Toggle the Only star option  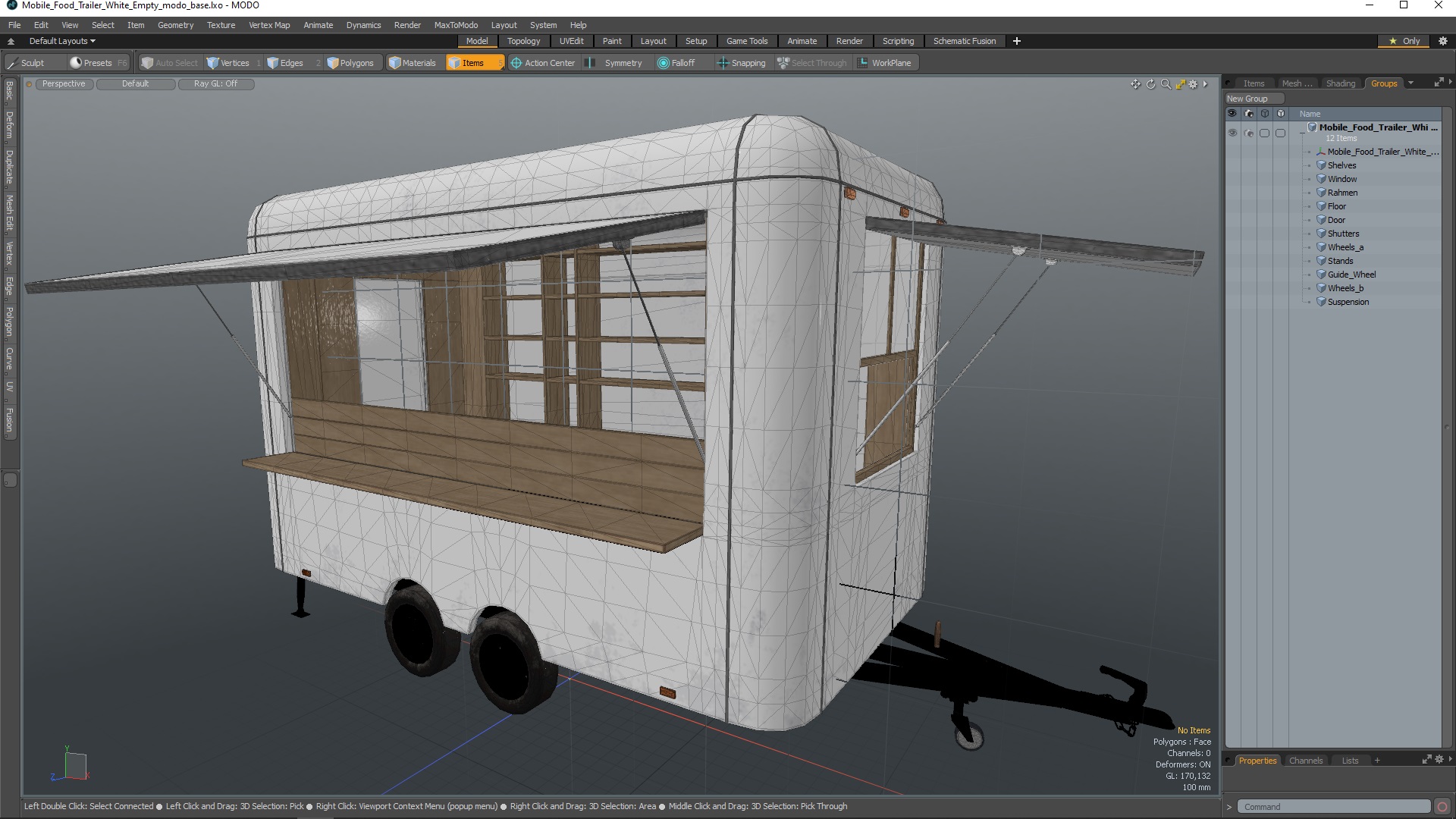[x=1404, y=41]
